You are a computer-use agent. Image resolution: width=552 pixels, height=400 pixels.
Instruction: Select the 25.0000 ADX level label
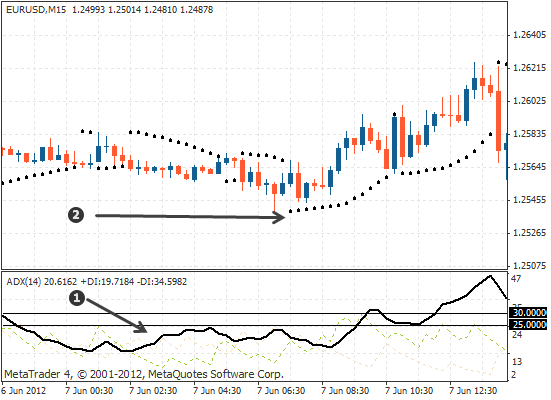[529, 324]
